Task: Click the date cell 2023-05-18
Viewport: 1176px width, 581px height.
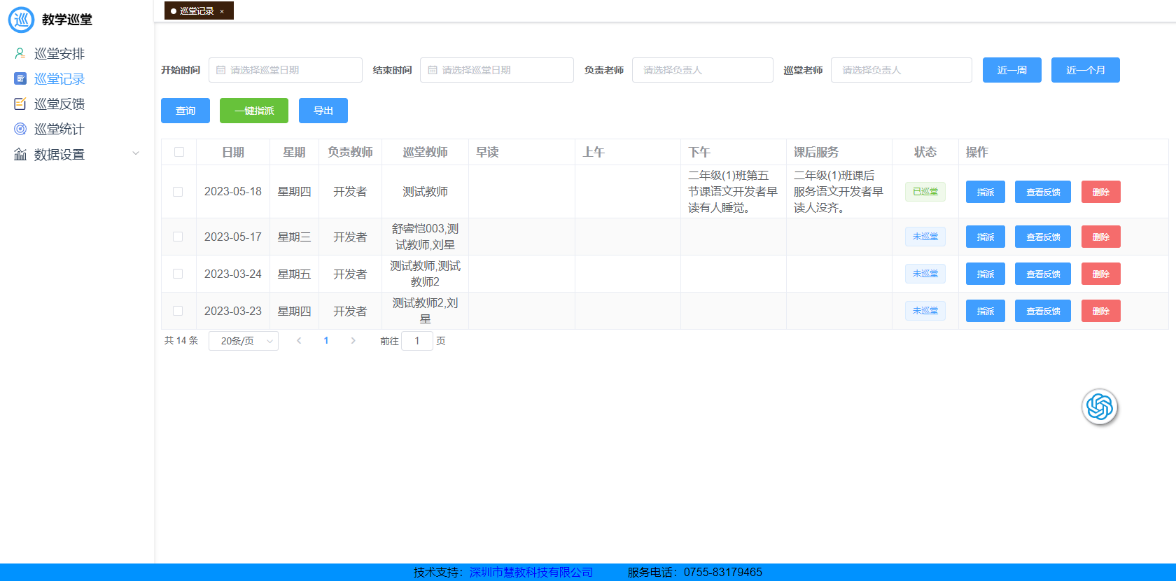Action: (233, 192)
